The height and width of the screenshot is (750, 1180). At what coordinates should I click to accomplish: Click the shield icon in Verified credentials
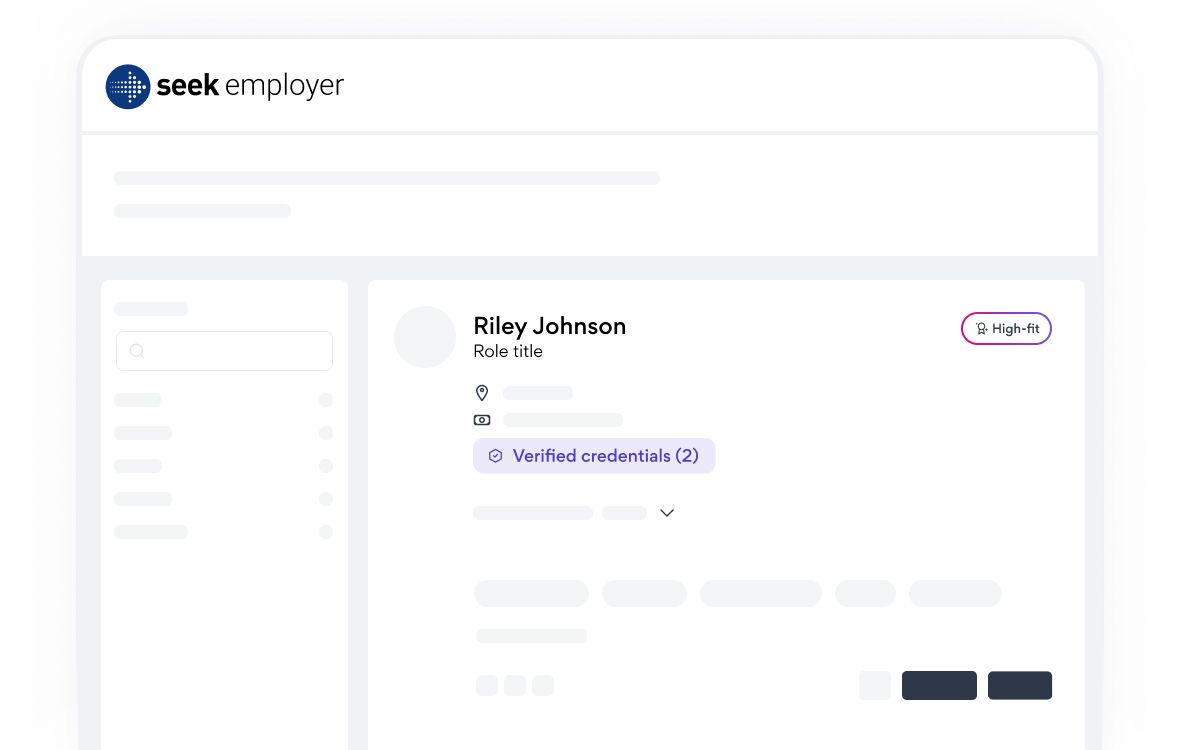coord(495,456)
